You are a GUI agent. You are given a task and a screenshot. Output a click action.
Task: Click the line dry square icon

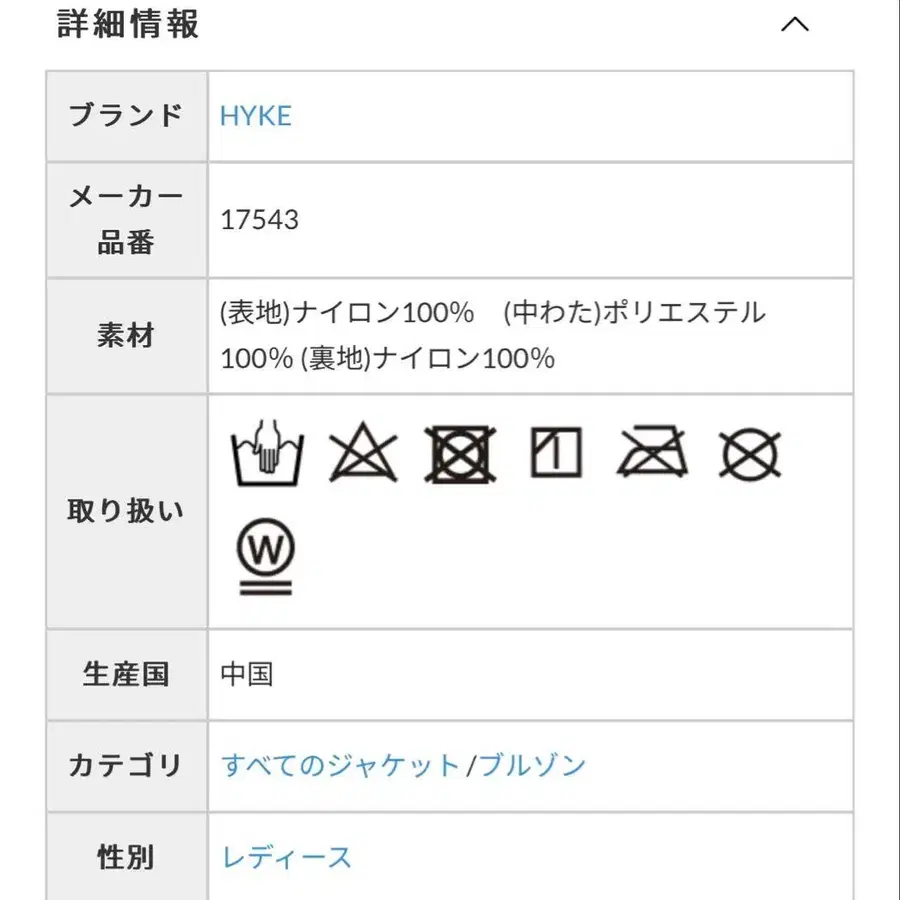click(556, 453)
